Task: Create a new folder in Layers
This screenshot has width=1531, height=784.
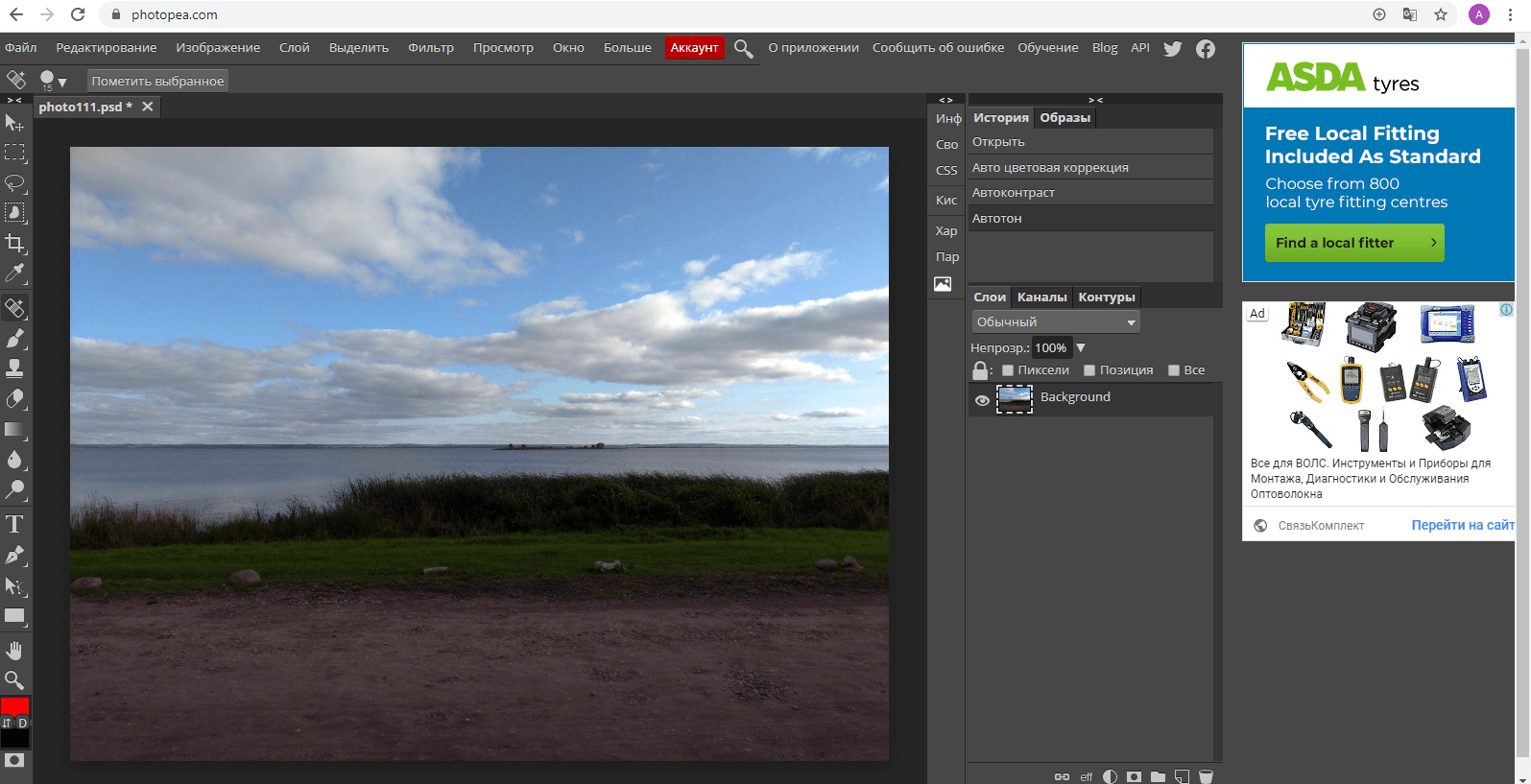Action: coord(1158,776)
